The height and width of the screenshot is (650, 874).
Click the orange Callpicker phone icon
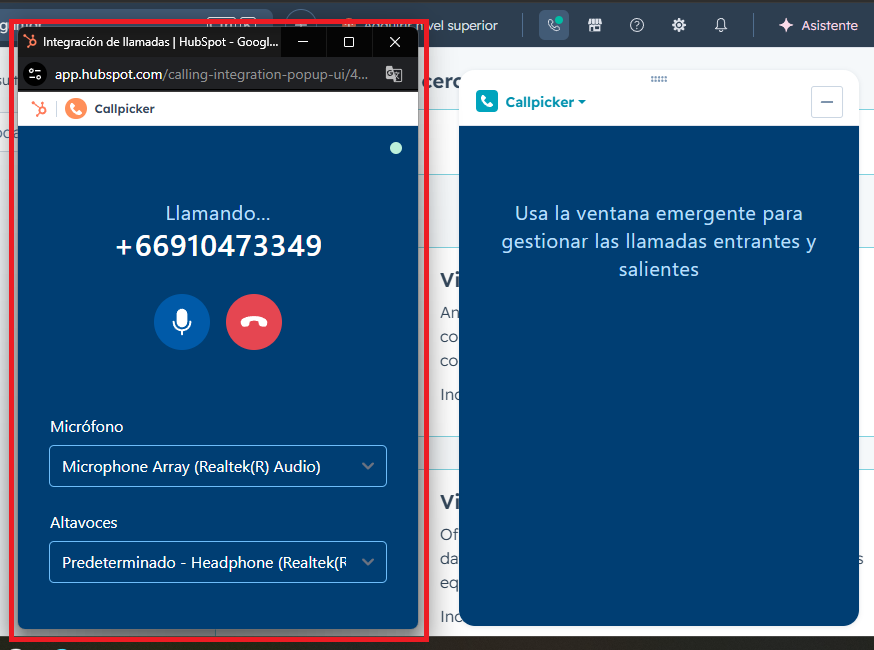[x=76, y=109]
